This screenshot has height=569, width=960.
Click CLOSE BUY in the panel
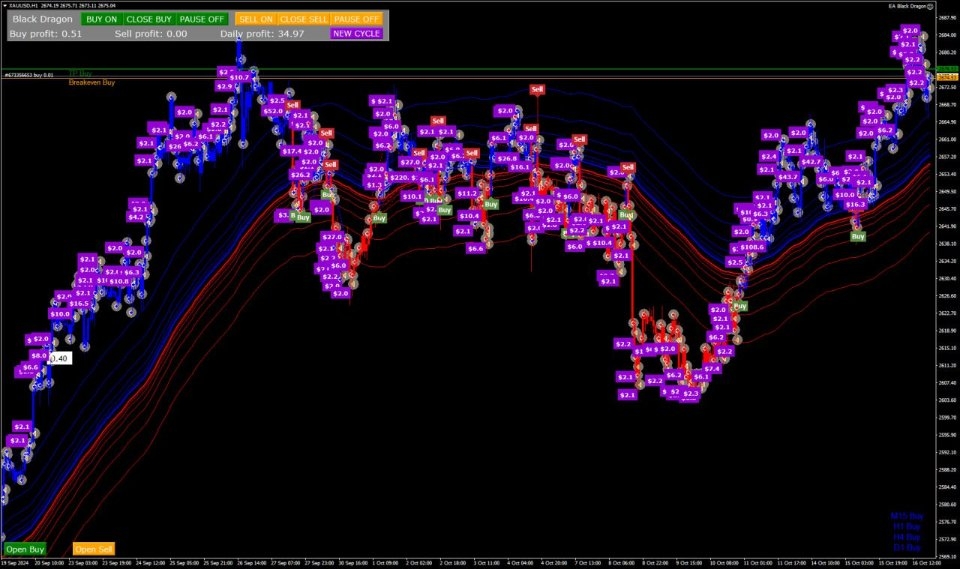[x=149, y=19]
